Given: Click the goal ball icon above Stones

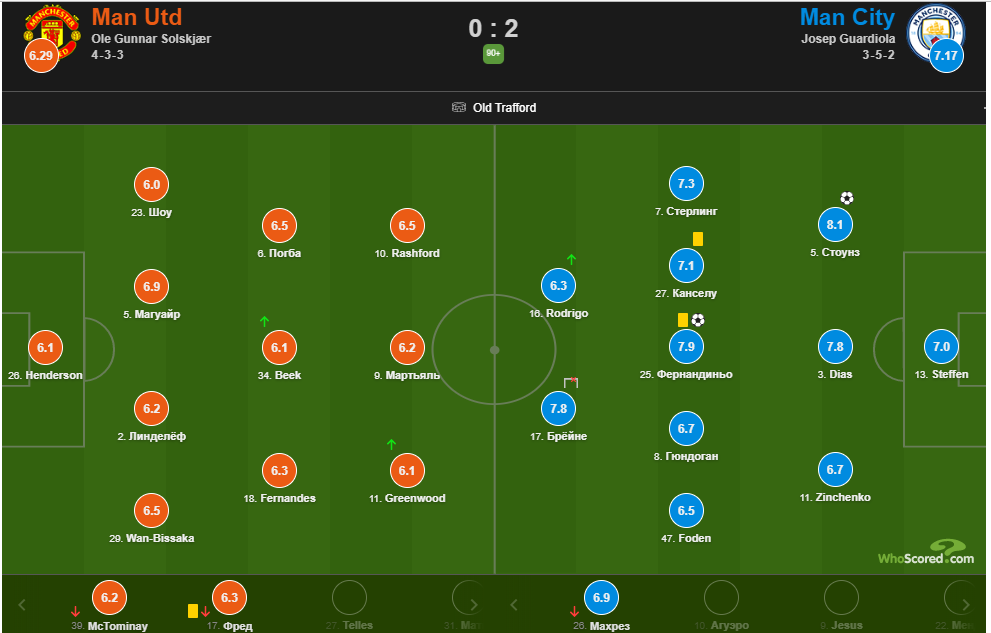Looking at the screenshot, I should tap(847, 198).
